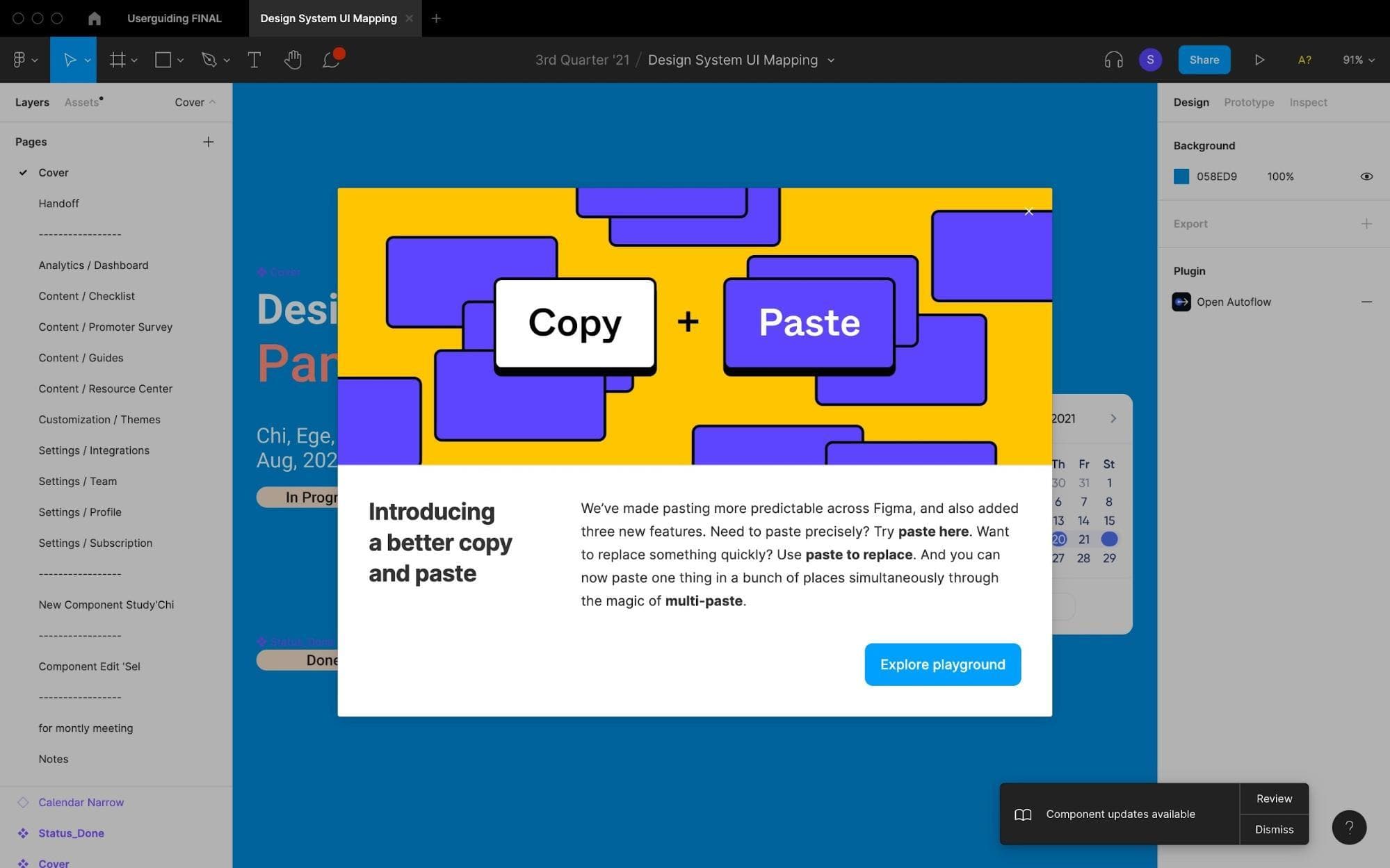This screenshot has width=1390, height=868.
Task: Select the Status_Done layer
Action: point(71,833)
